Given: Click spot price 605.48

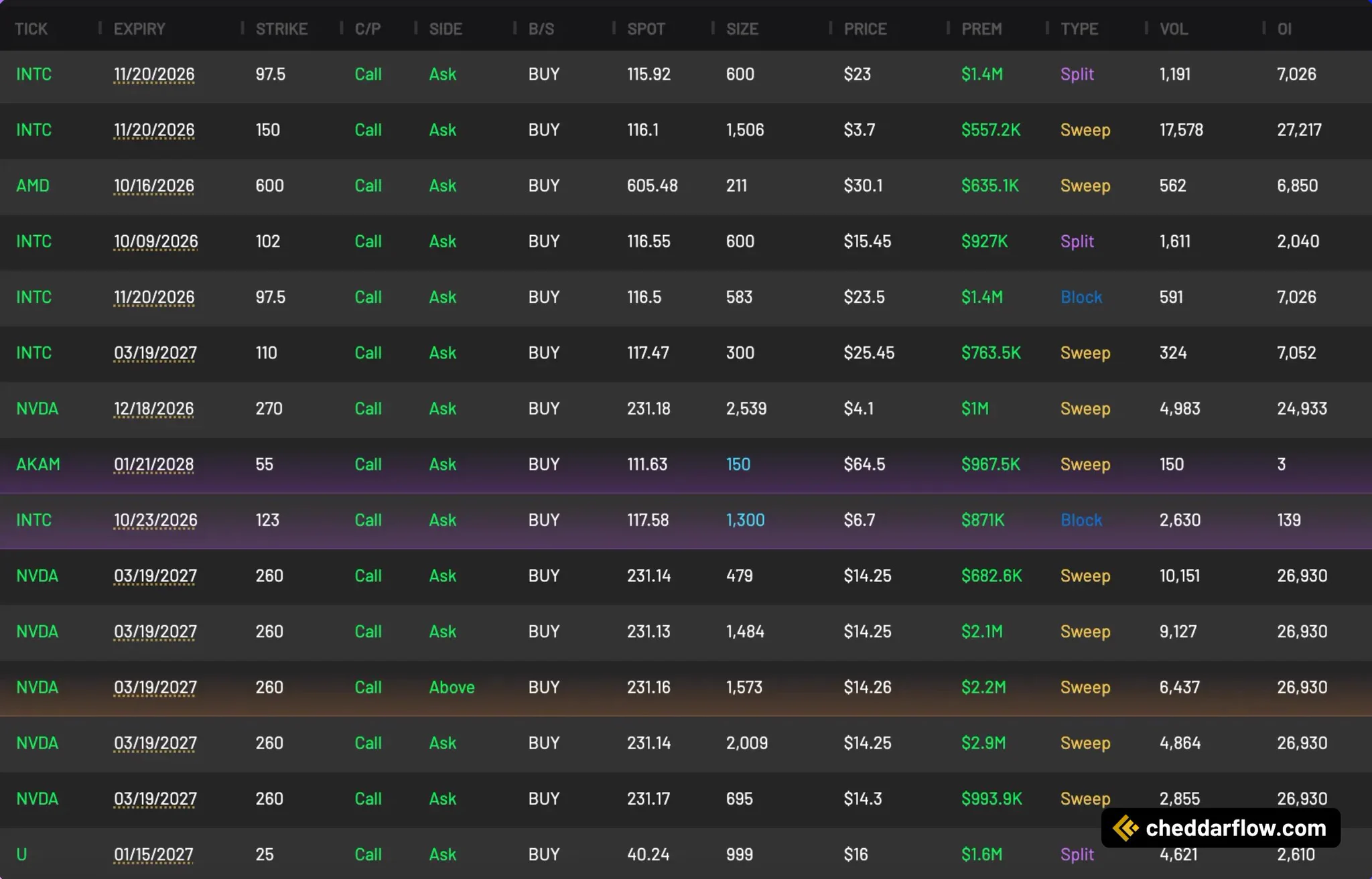Looking at the screenshot, I should (x=652, y=186).
